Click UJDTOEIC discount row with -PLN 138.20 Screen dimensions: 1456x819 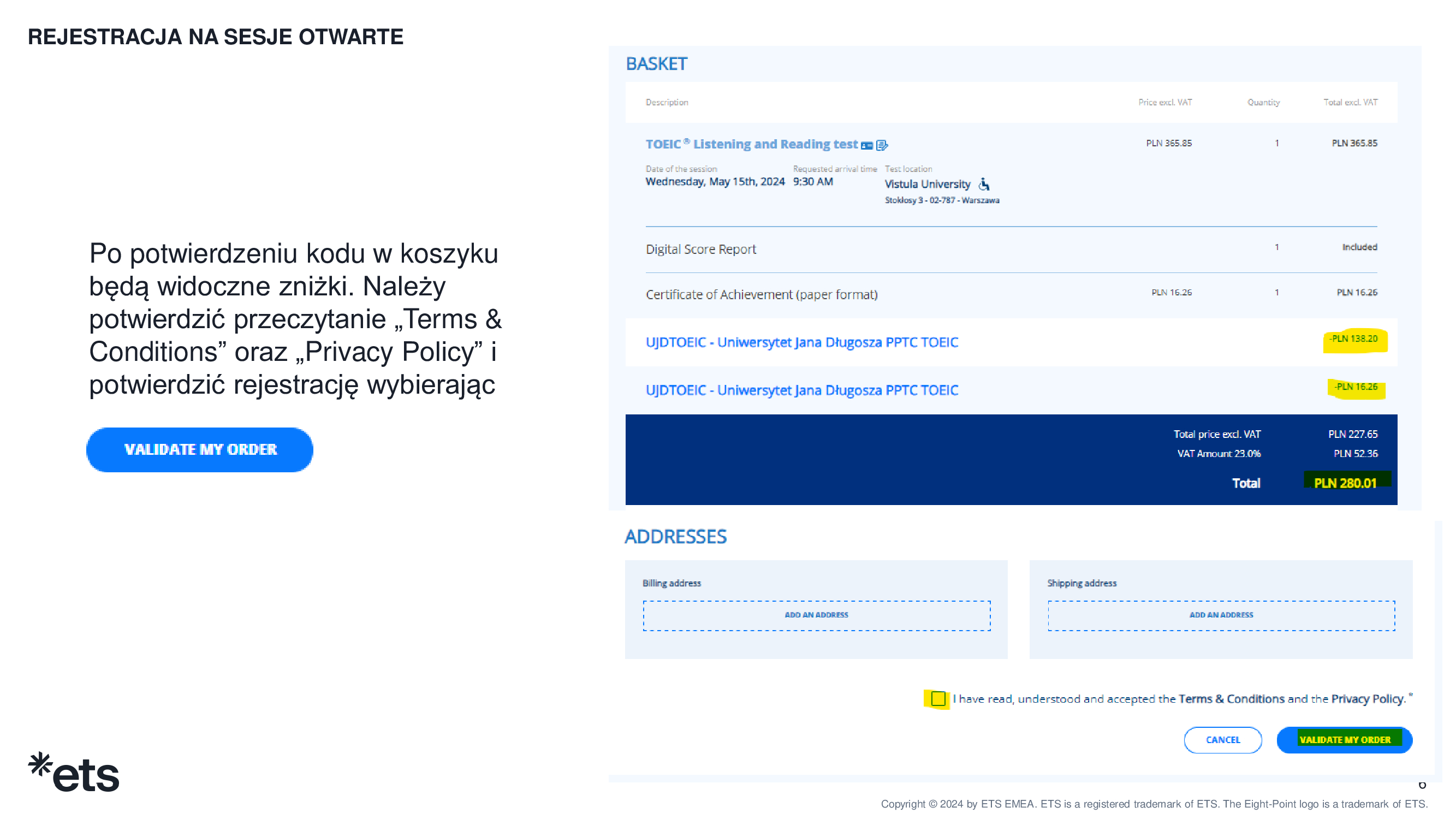(1011, 342)
